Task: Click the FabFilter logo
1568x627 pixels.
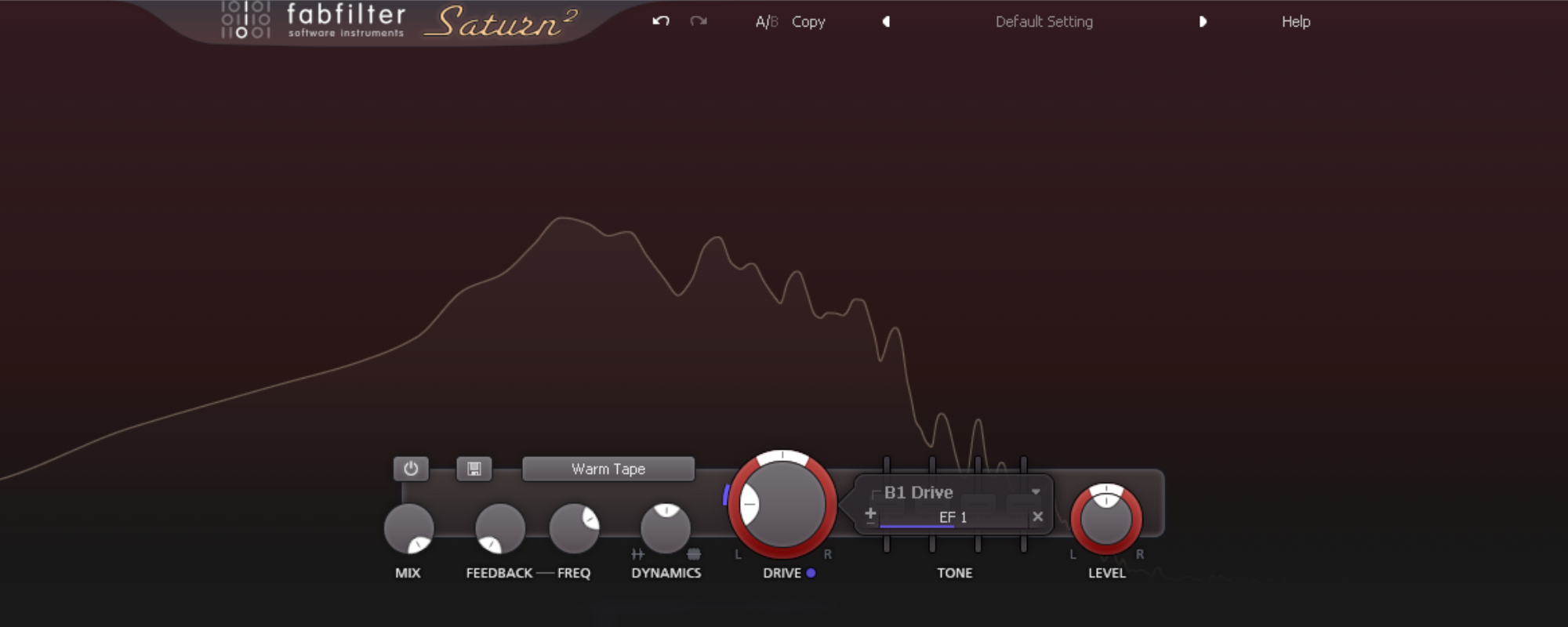Action: click(314, 21)
